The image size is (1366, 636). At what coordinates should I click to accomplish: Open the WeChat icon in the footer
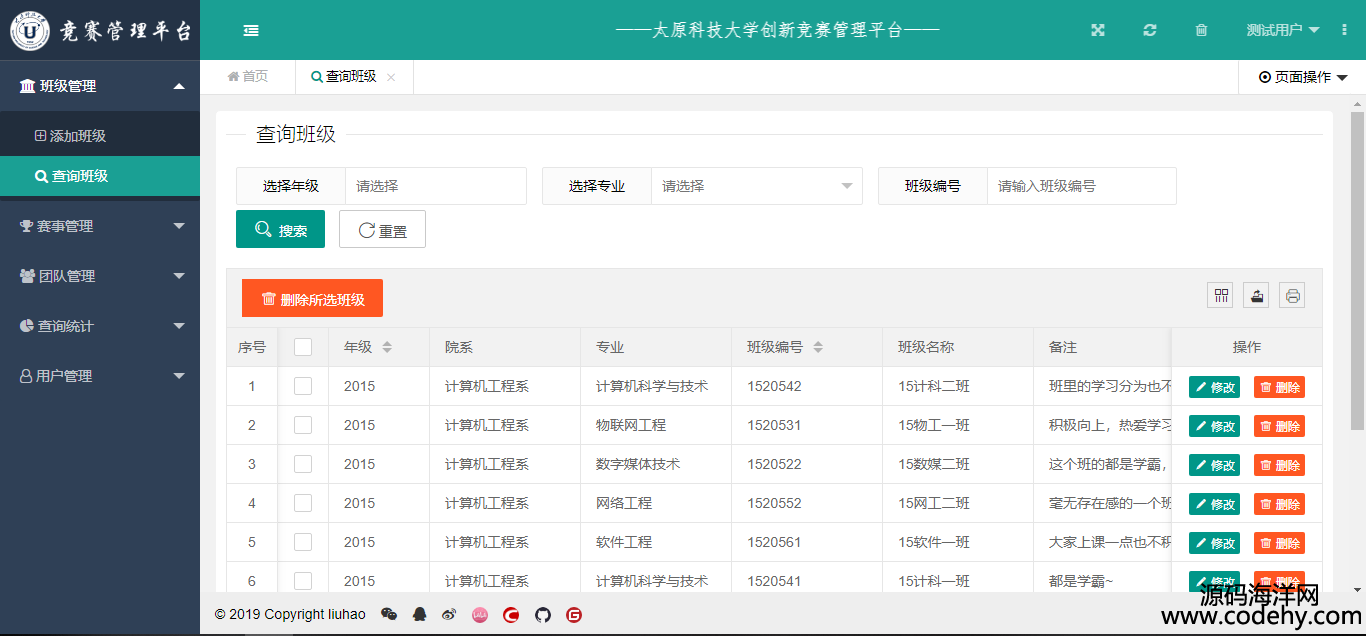(x=389, y=615)
